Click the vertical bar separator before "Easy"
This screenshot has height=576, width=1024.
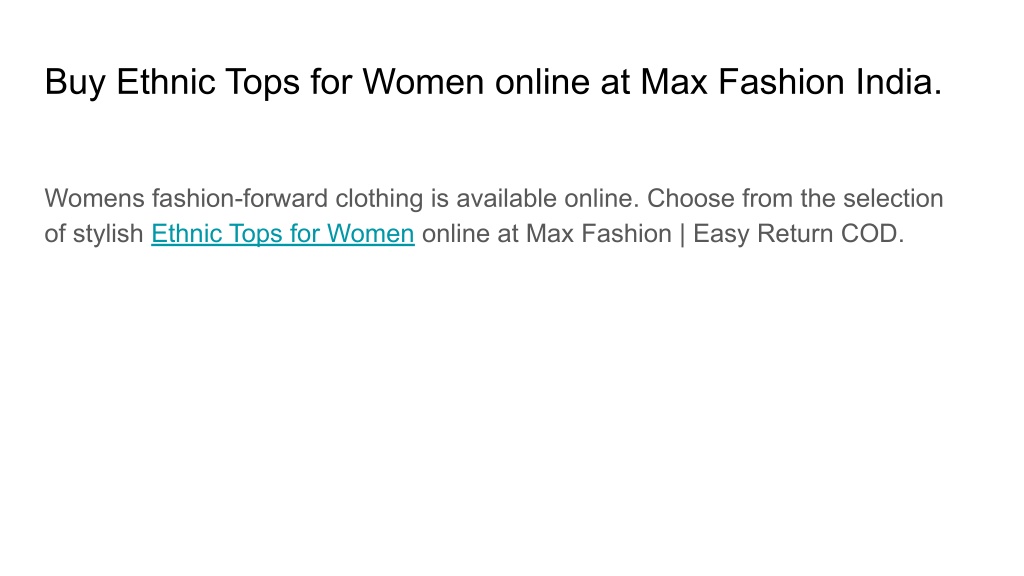(682, 234)
